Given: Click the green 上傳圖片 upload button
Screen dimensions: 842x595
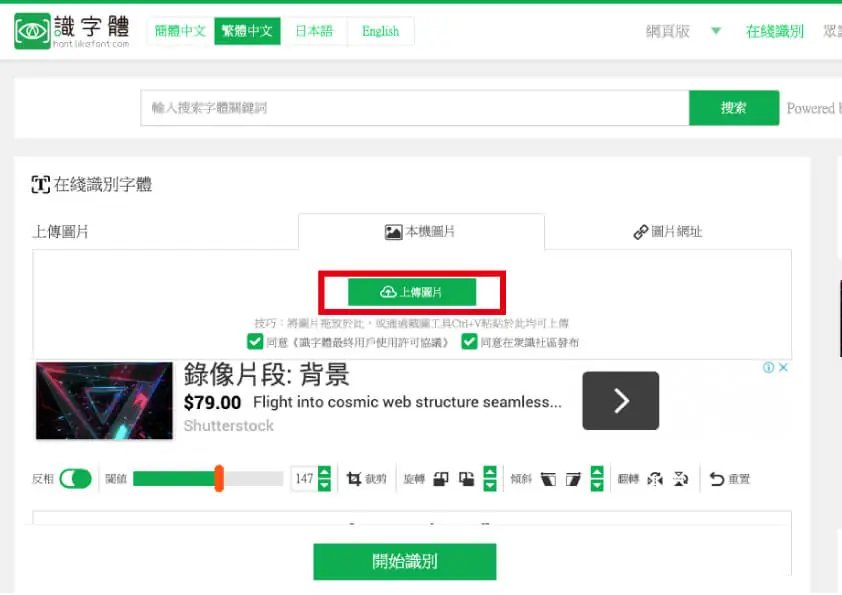Looking at the screenshot, I should [x=412, y=292].
